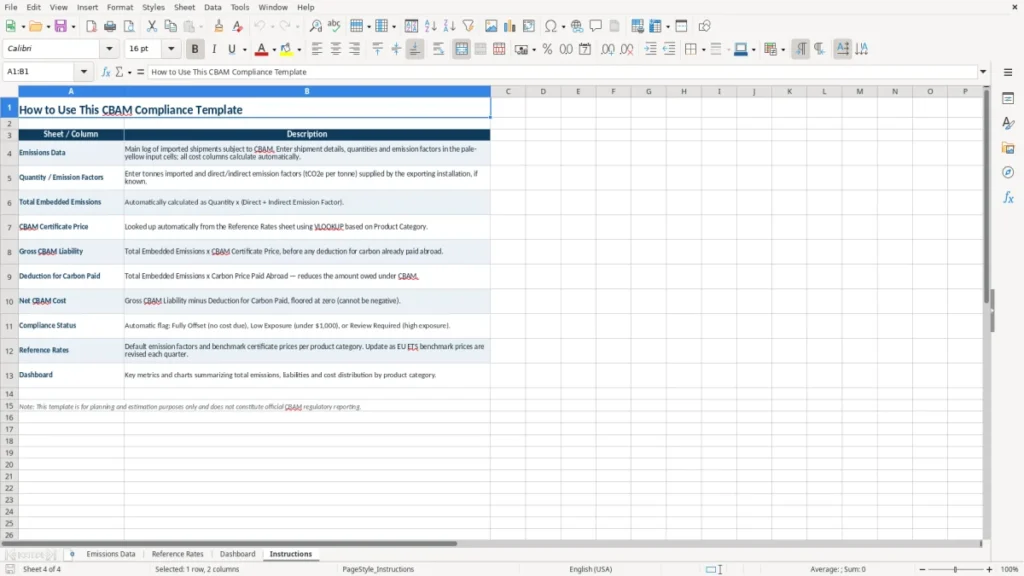Screen dimensions: 1024x576
Task: Open the New document dropdown arrow
Action: (x=23, y=27)
